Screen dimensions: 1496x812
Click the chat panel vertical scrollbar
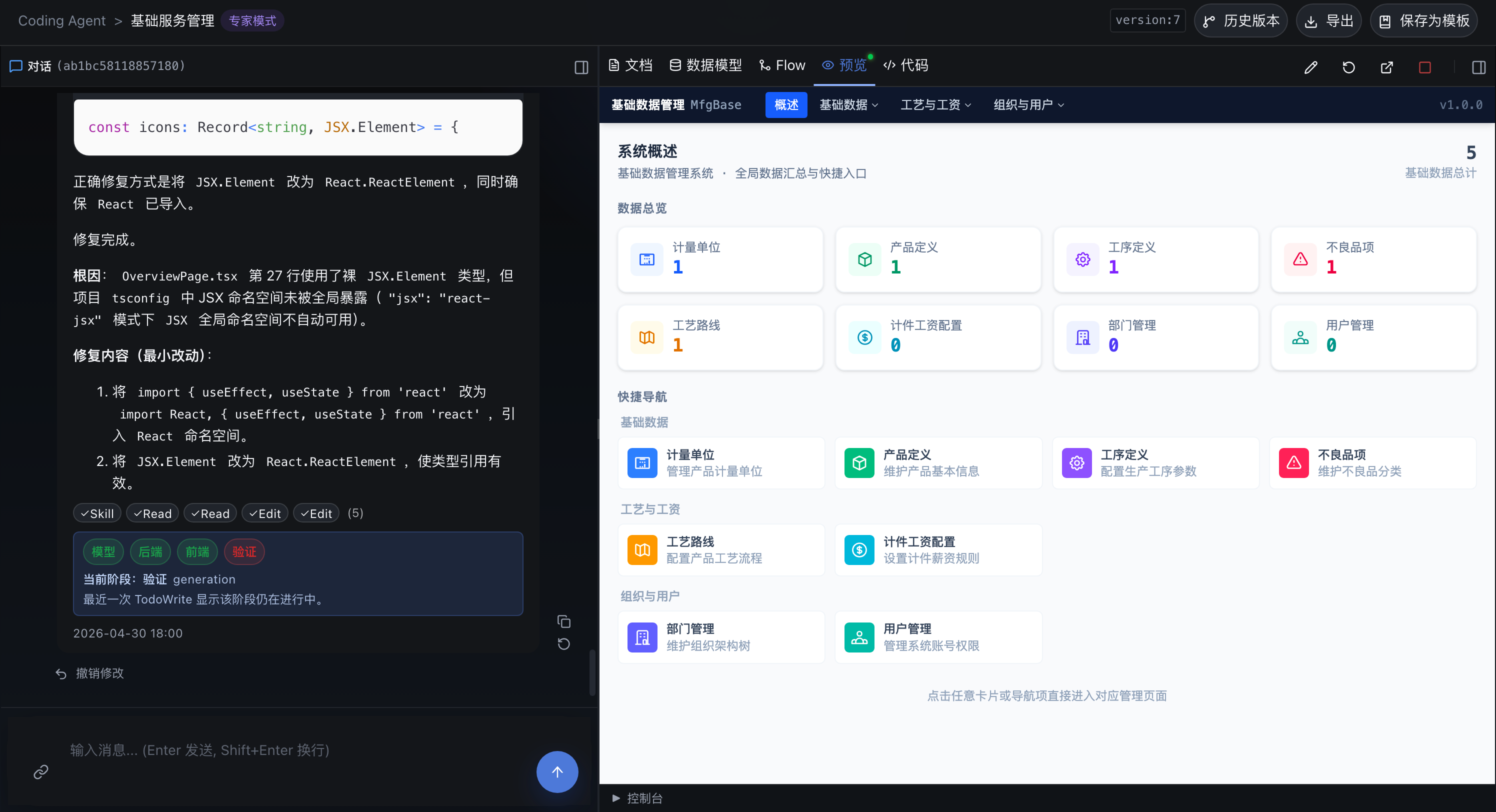pos(592,672)
